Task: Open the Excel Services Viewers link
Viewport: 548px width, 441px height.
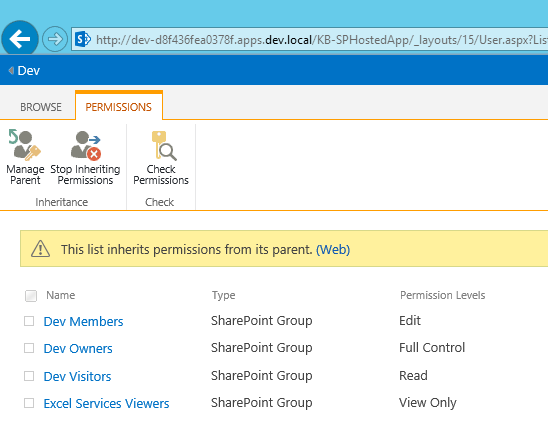Action: (x=106, y=404)
